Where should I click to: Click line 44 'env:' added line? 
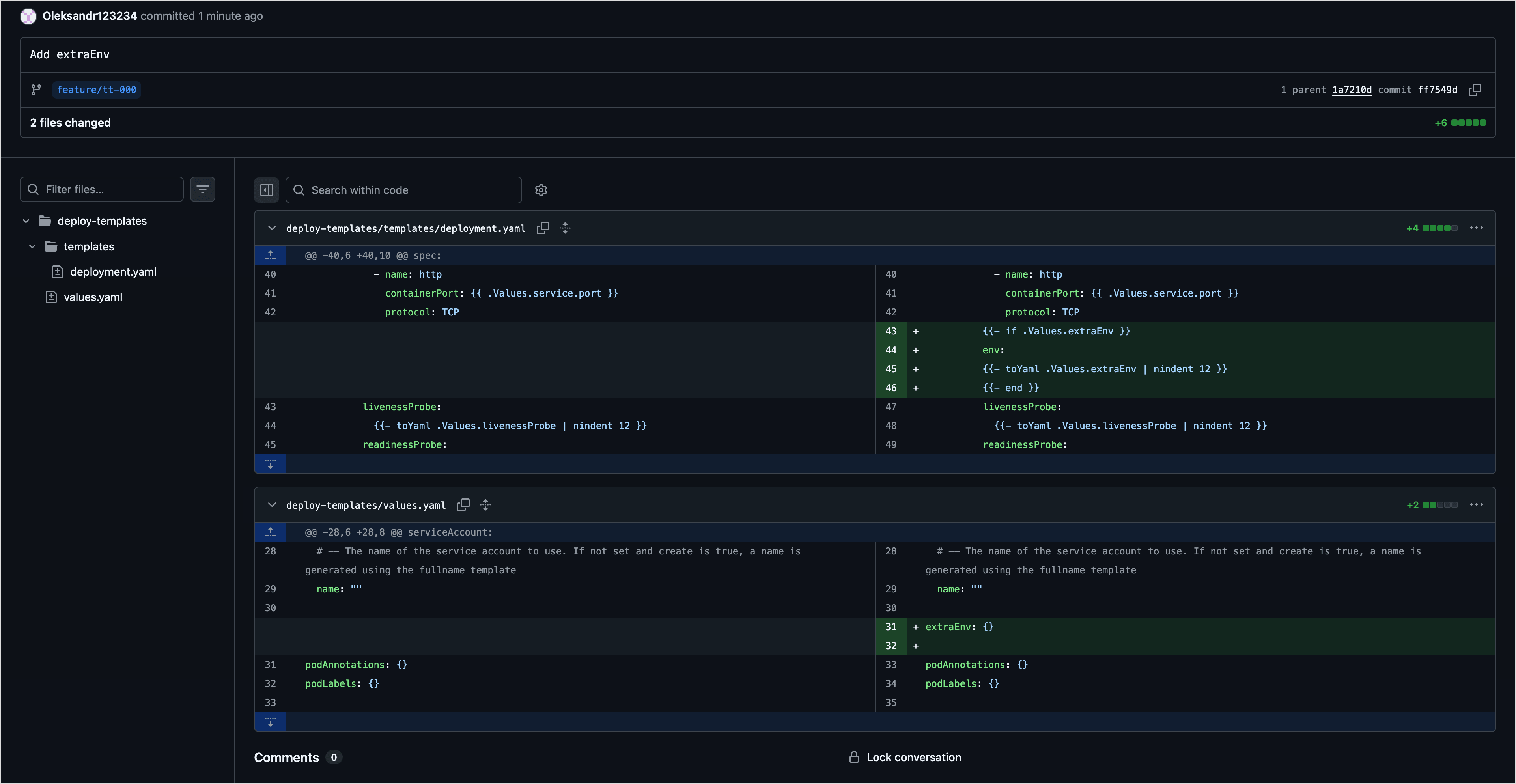tap(1185, 350)
